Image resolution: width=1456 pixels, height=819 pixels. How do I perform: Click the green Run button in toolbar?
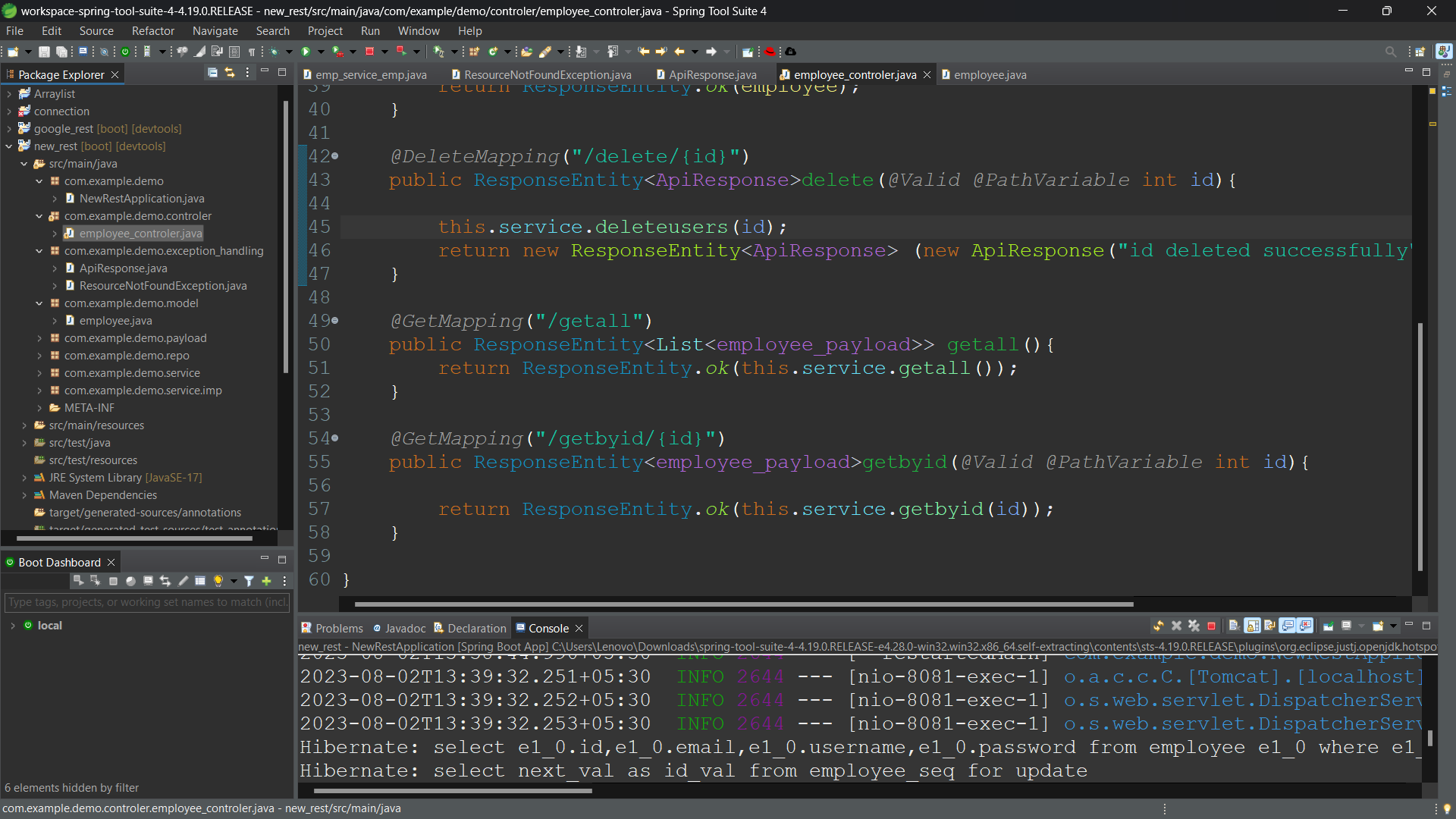pos(306,52)
